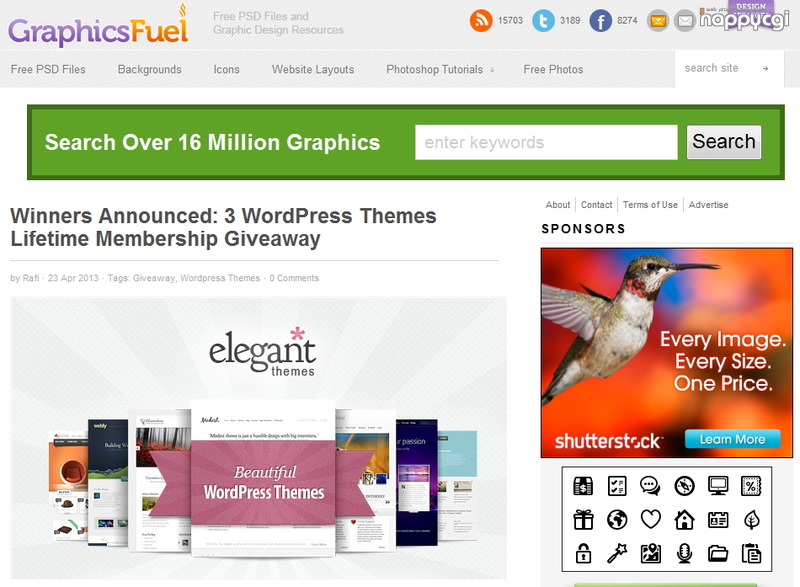Click the Learn More Shutterstock button
This screenshot has height=587, width=800.
point(733,439)
